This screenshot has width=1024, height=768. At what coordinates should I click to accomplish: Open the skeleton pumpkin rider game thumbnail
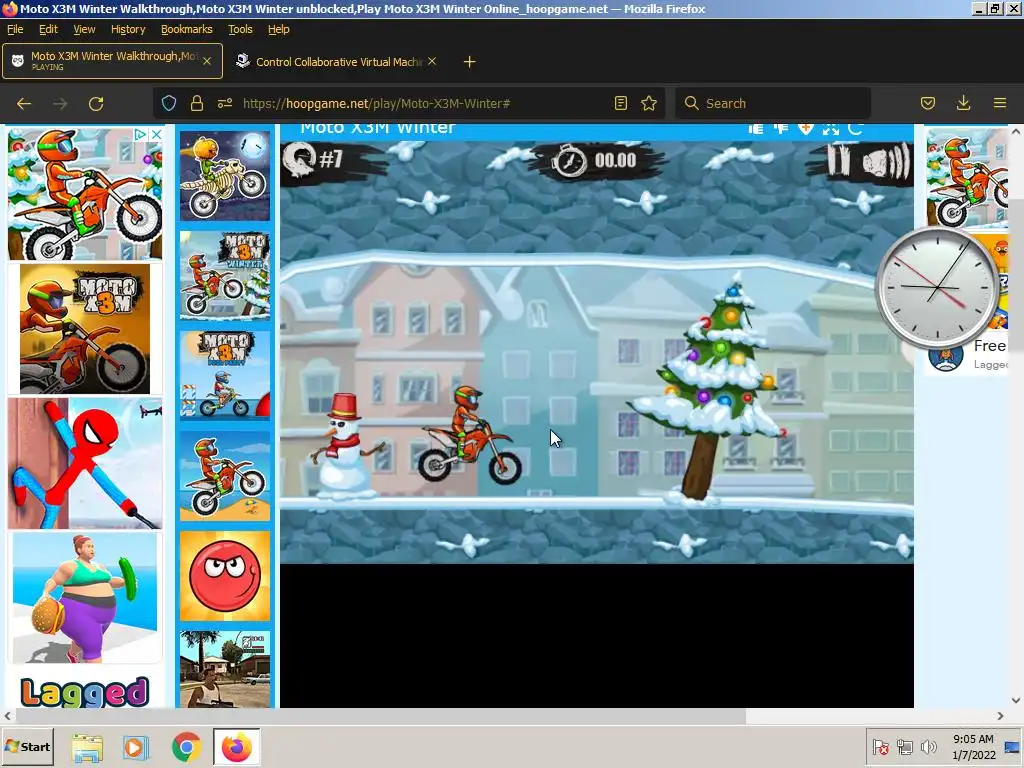[x=225, y=176]
